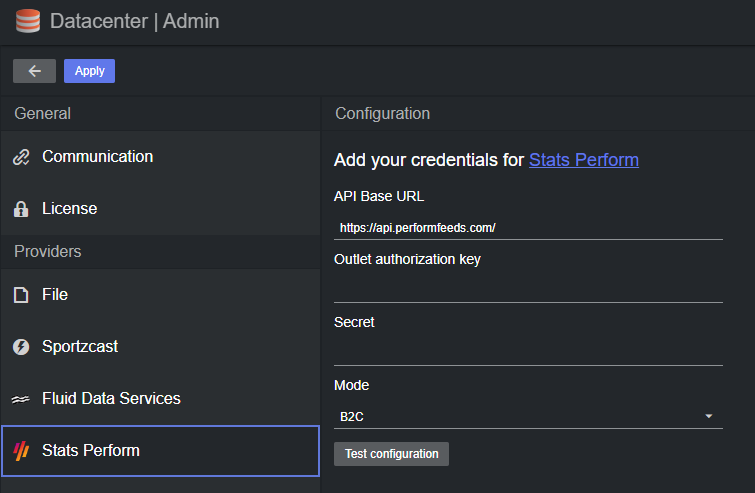
Task: Open the License settings page
Action: (x=160, y=209)
